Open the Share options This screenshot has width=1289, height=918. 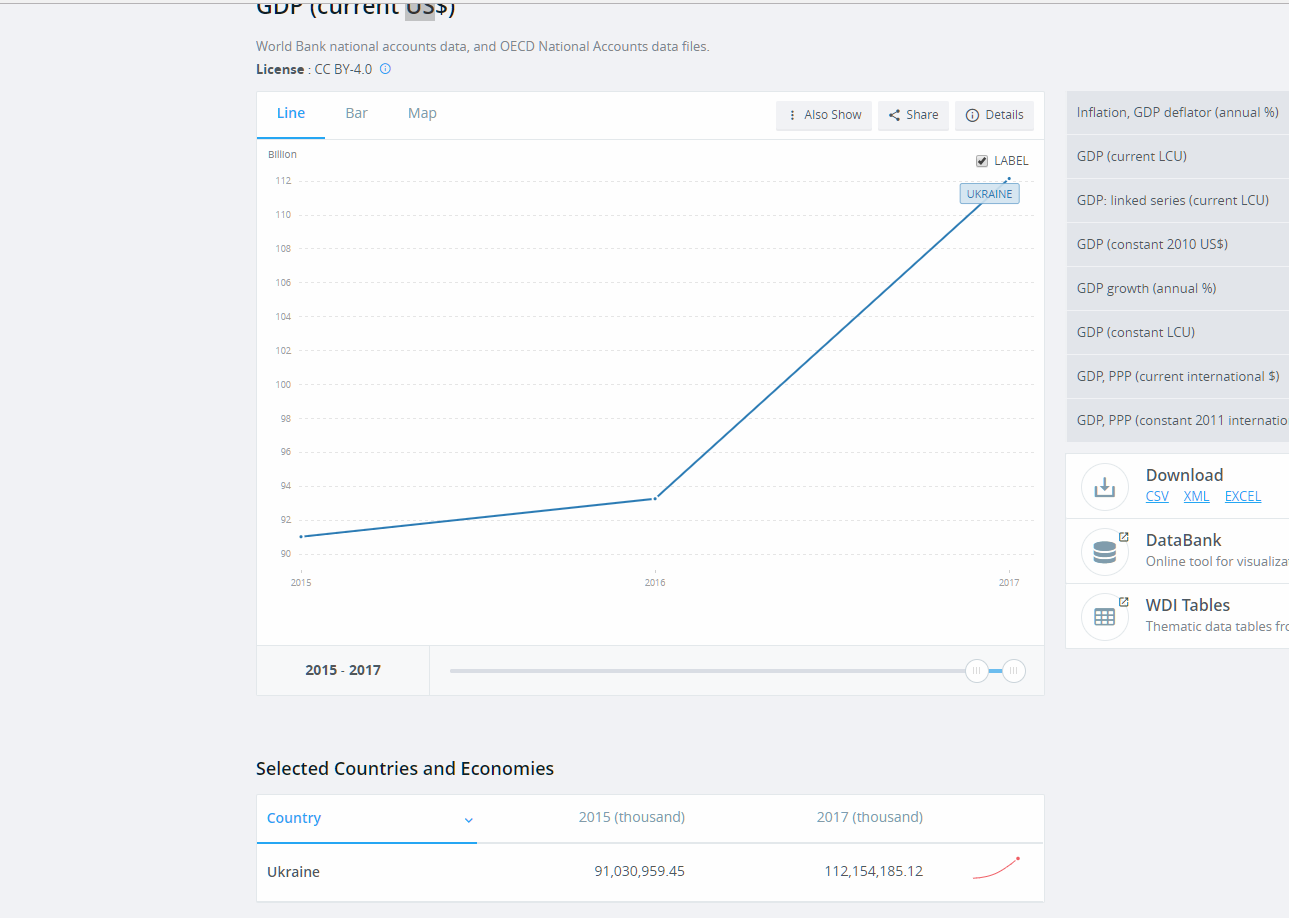(913, 115)
